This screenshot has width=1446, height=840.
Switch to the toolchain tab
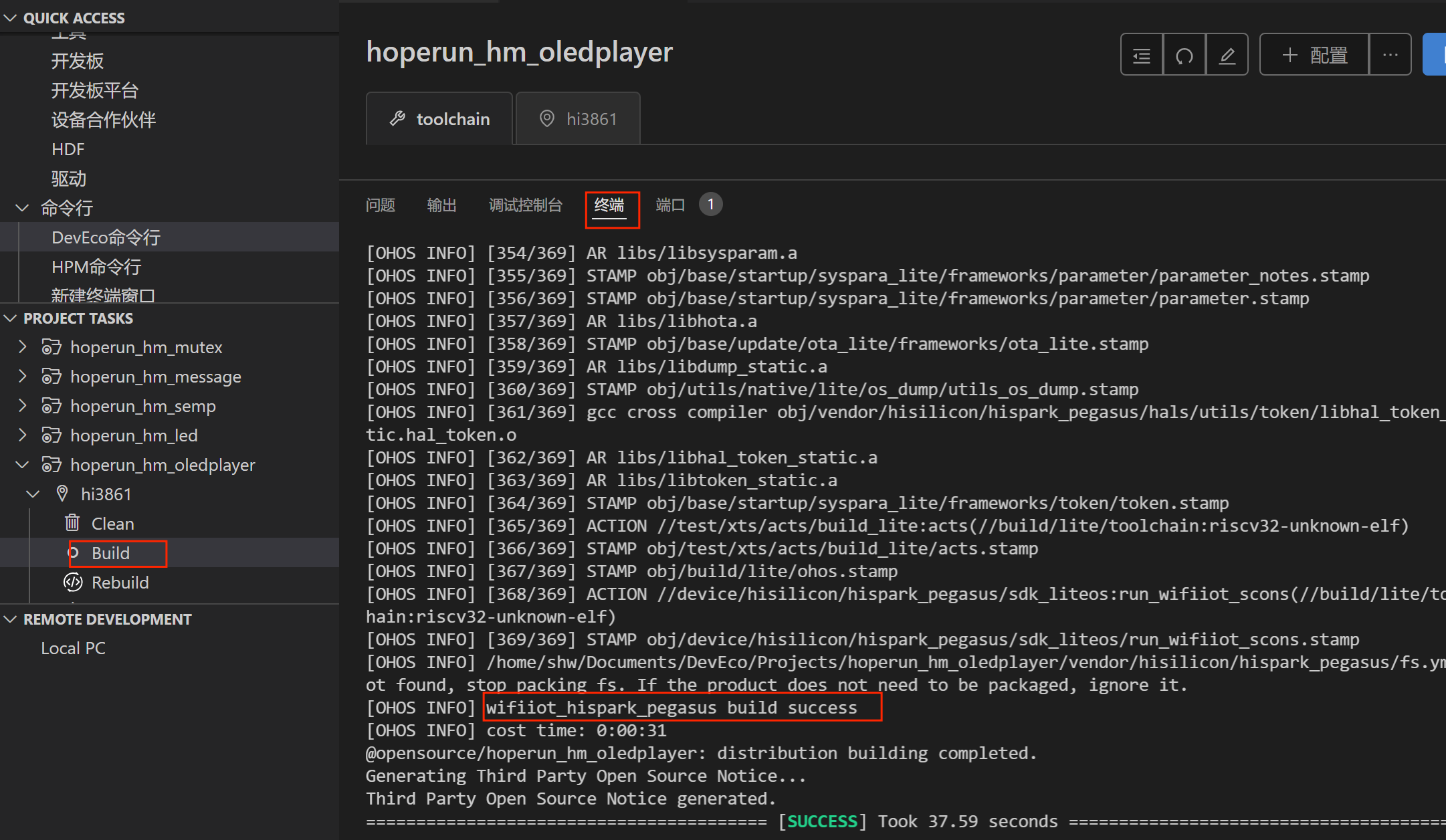click(439, 119)
